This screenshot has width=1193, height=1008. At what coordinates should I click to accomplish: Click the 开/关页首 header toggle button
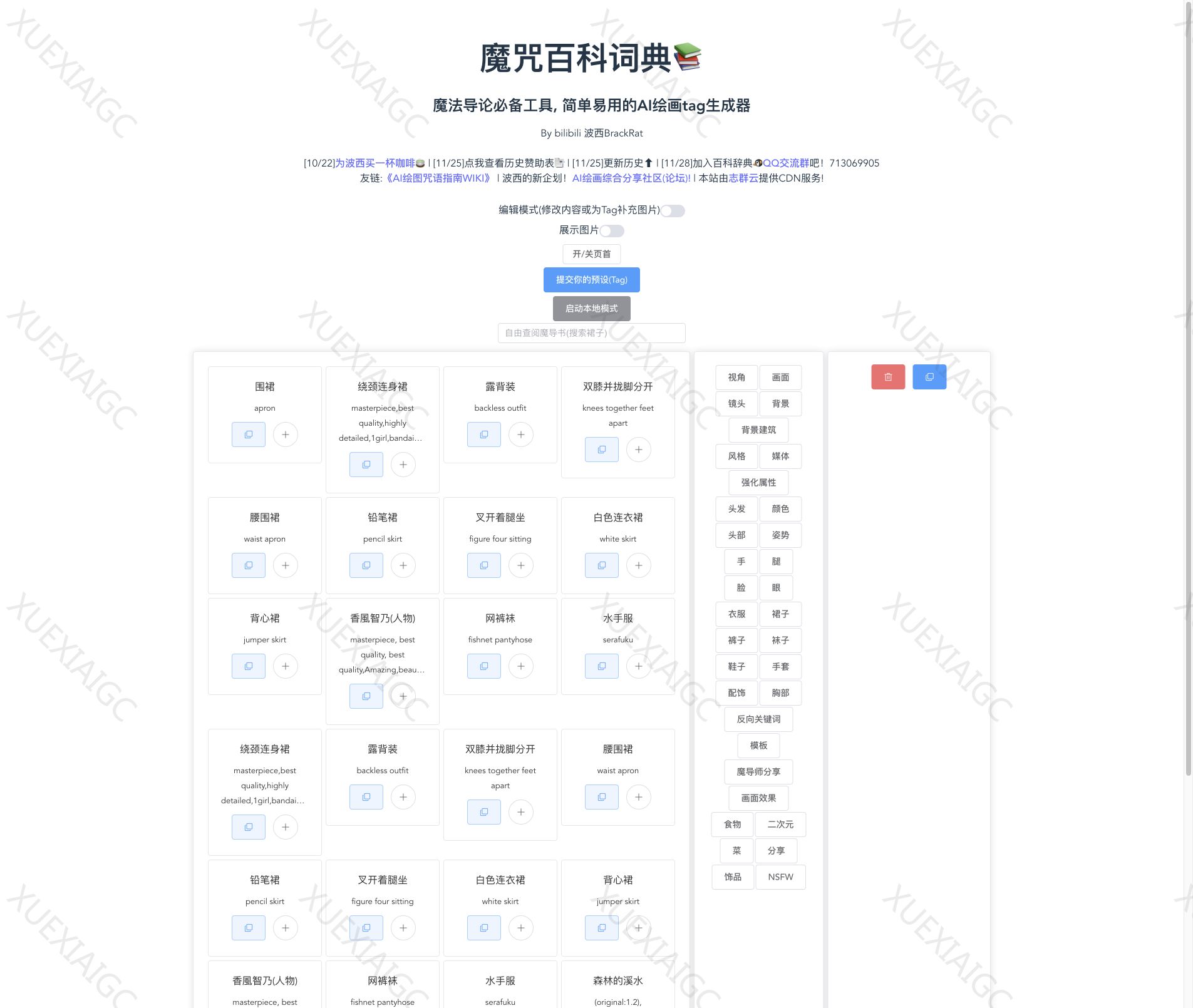click(x=591, y=254)
